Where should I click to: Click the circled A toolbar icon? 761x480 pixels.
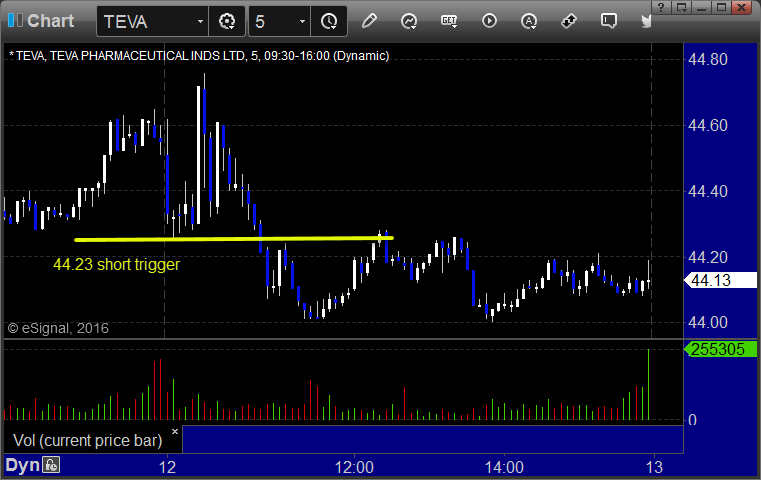[x=529, y=20]
